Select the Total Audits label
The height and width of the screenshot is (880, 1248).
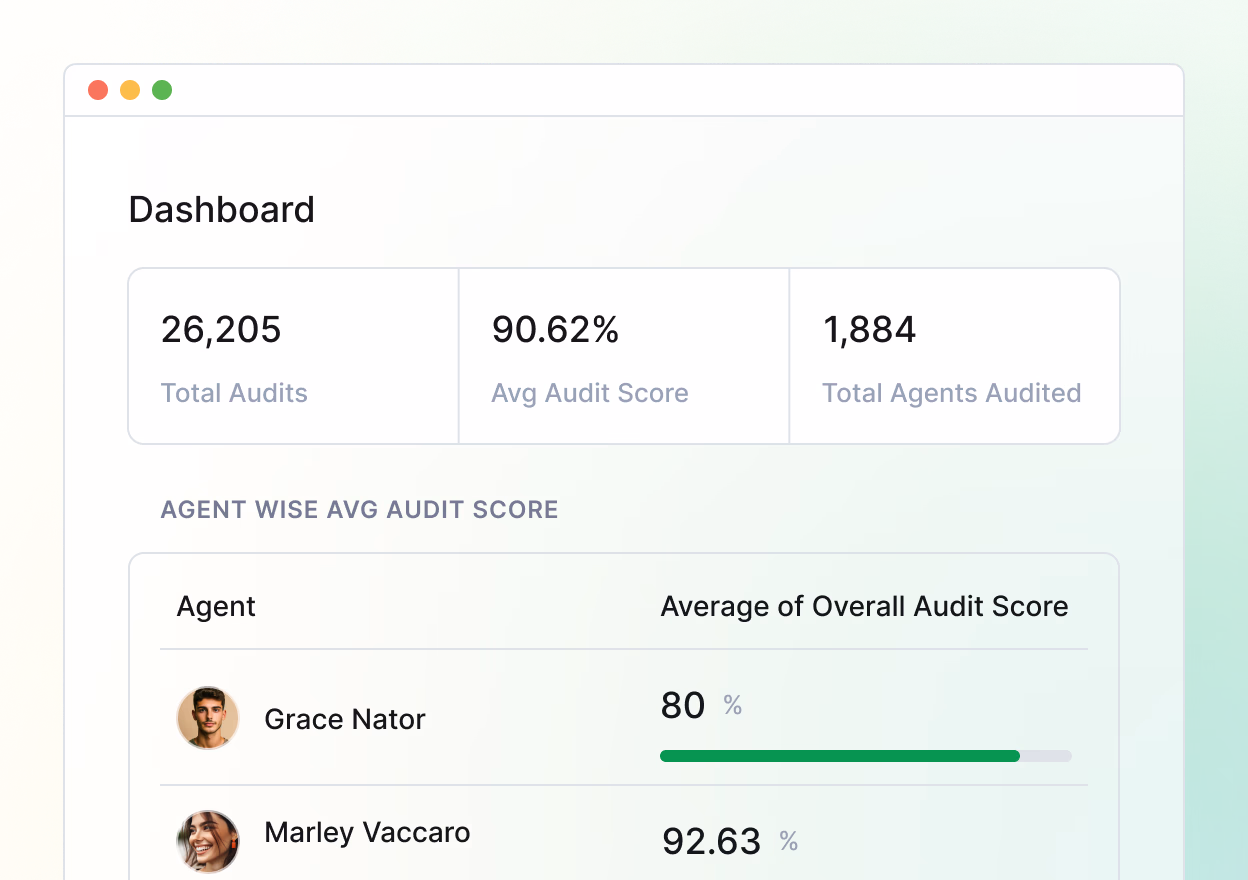click(x=234, y=393)
